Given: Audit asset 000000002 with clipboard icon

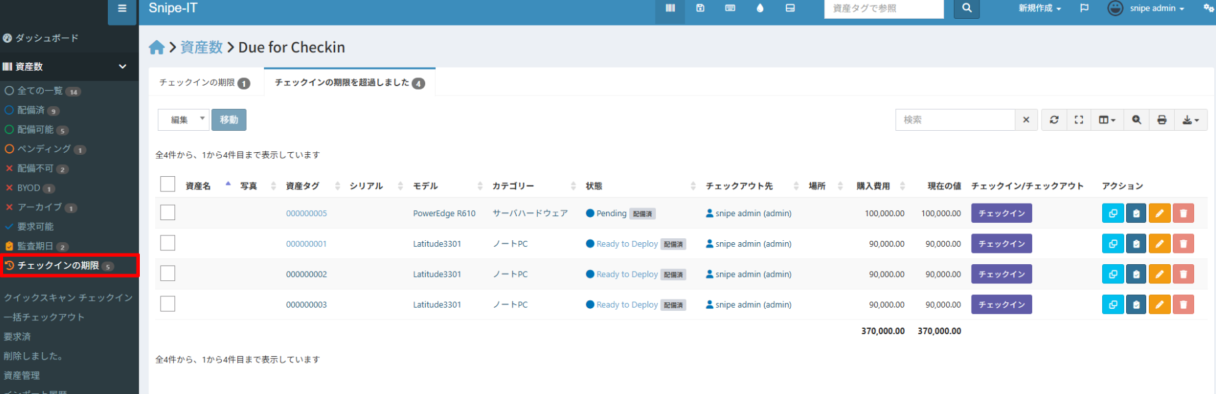Looking at the screenshot, I should tap(1136, 274).
